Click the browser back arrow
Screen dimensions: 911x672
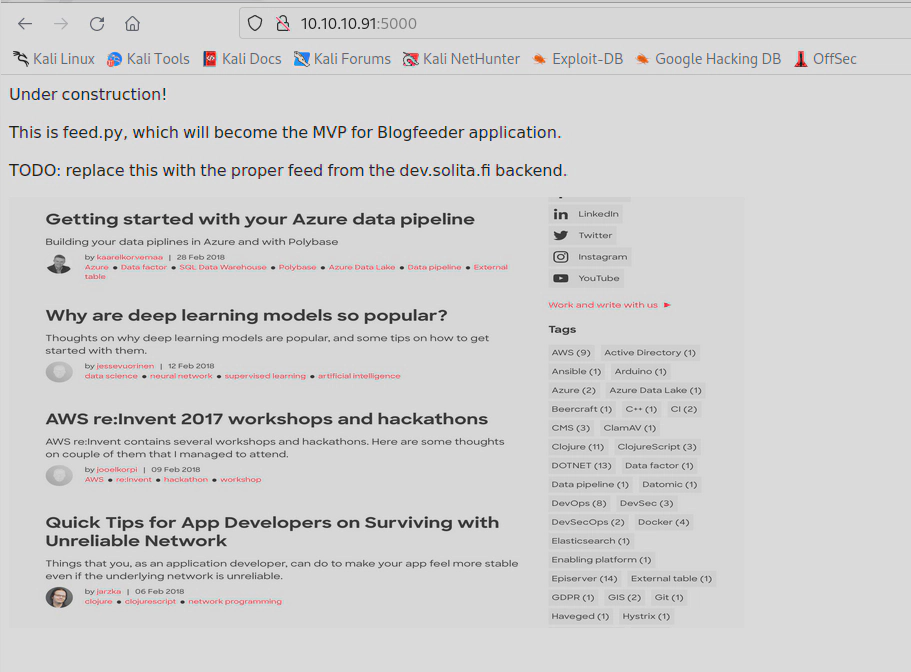click(25, 23)
